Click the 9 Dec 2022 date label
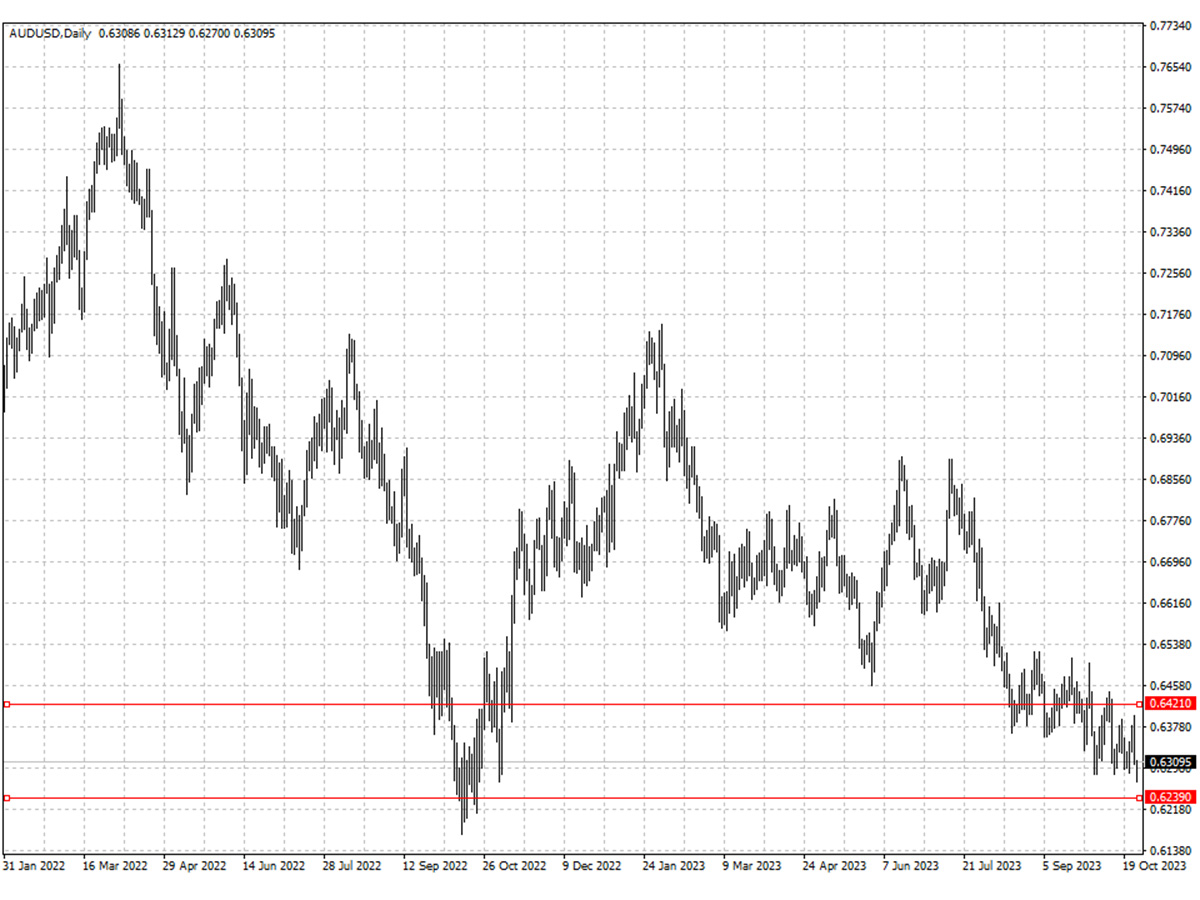The image size is (1200, 900). (x=594, y=866)
